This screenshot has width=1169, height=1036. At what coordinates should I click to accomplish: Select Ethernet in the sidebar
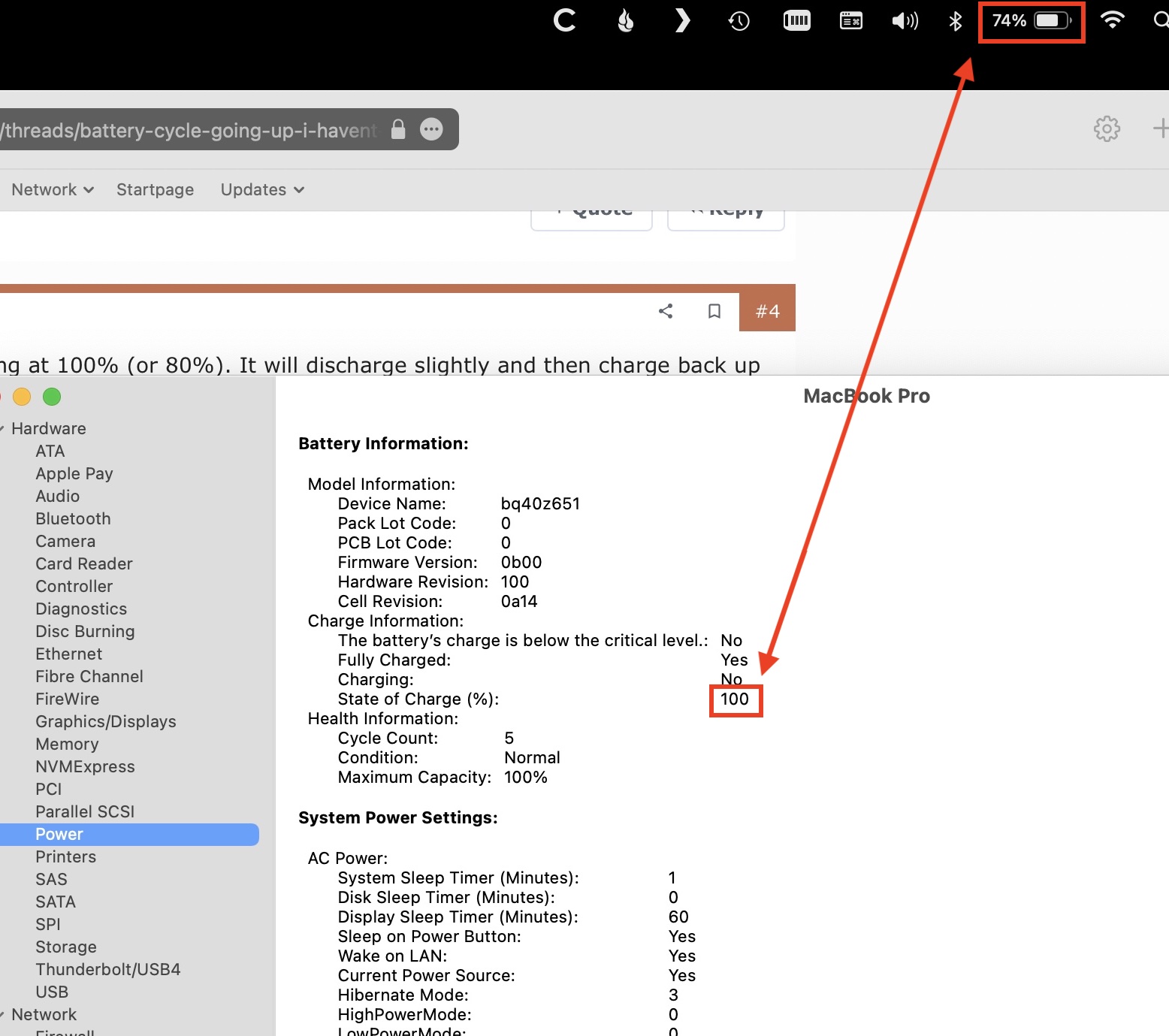[68, 654]
